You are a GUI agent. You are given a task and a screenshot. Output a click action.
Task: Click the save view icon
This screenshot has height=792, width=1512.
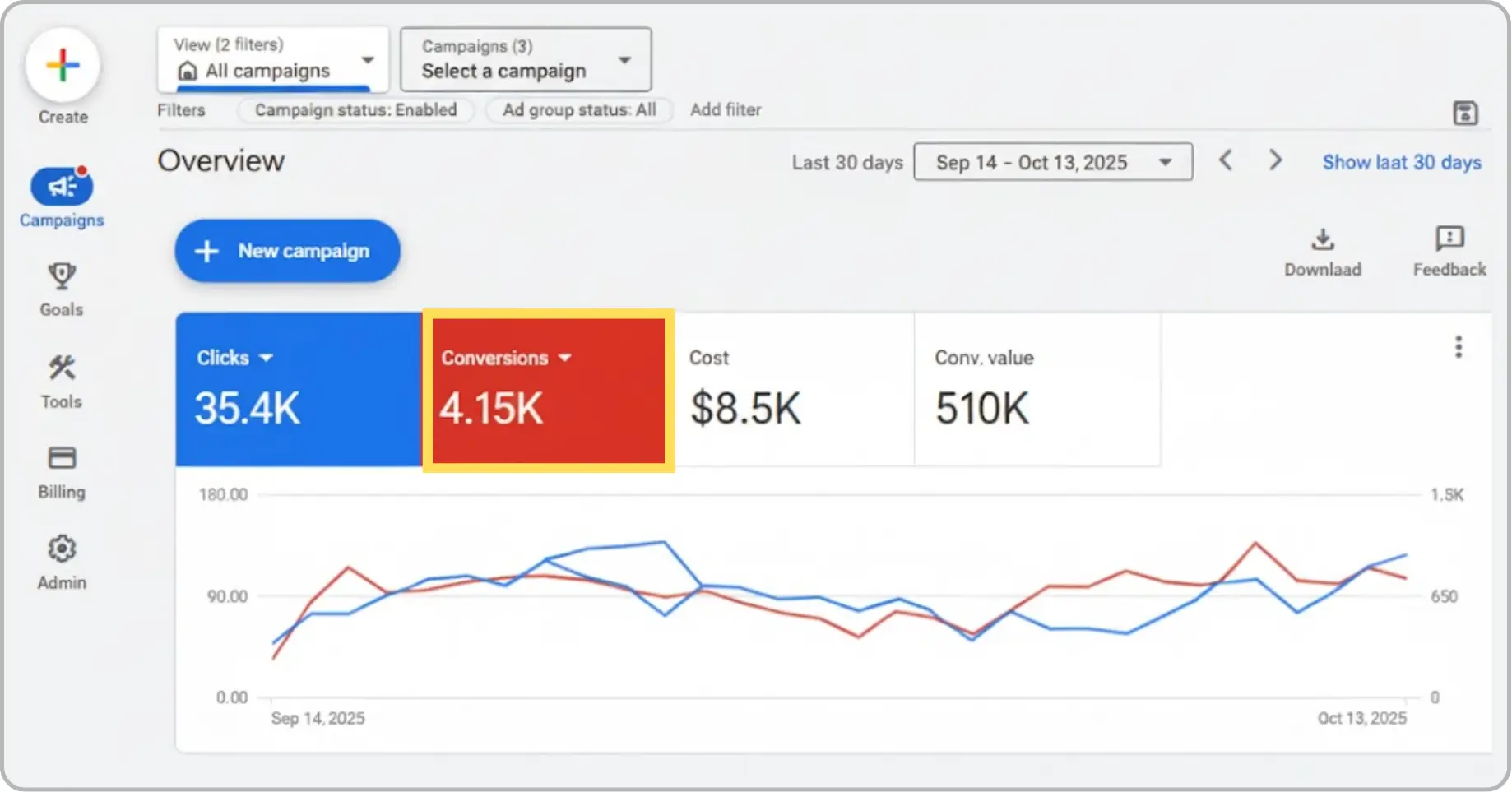(1465, 113)
